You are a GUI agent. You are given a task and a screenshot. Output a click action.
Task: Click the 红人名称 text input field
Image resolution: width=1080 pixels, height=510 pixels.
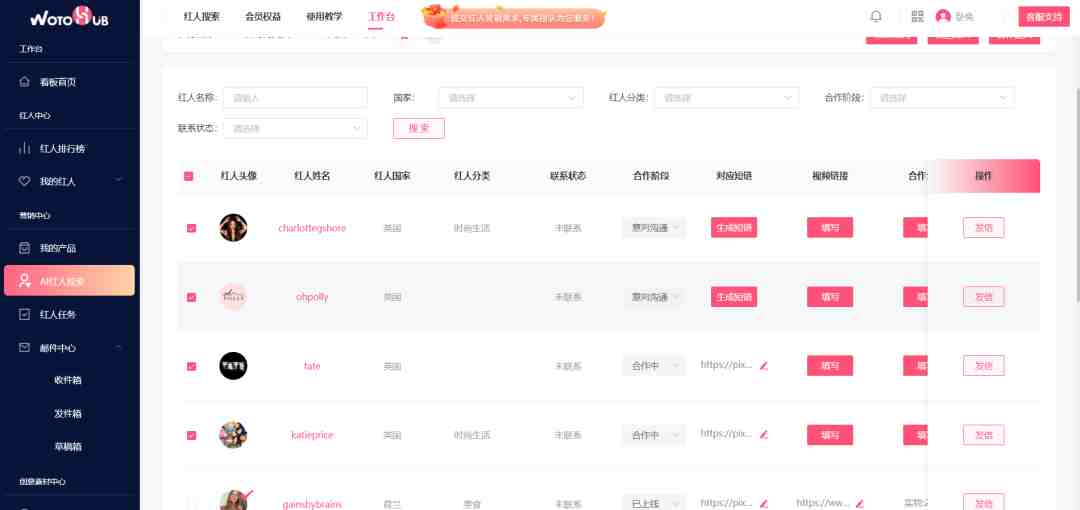point(295,98)
